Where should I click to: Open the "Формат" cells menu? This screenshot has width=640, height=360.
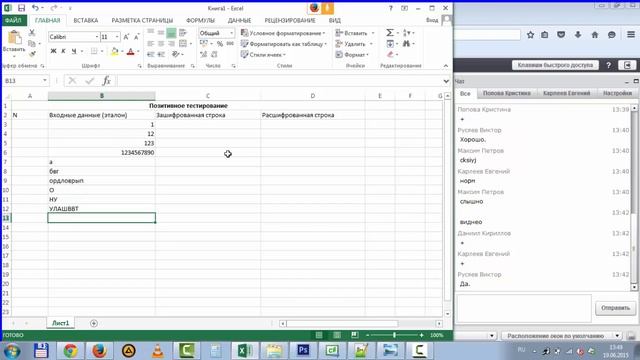coord(352,54)
